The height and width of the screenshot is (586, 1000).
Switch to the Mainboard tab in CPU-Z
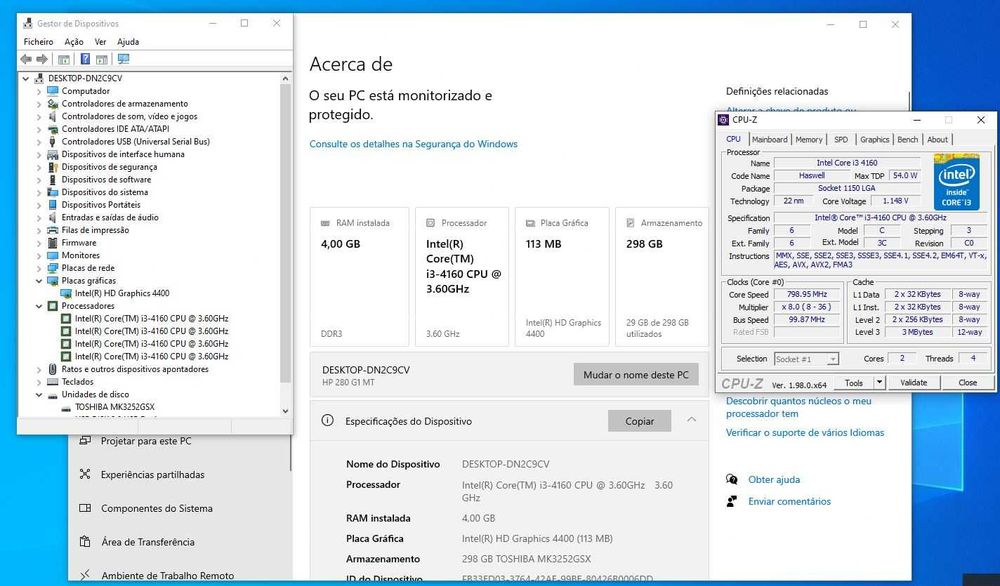[769, 139]
